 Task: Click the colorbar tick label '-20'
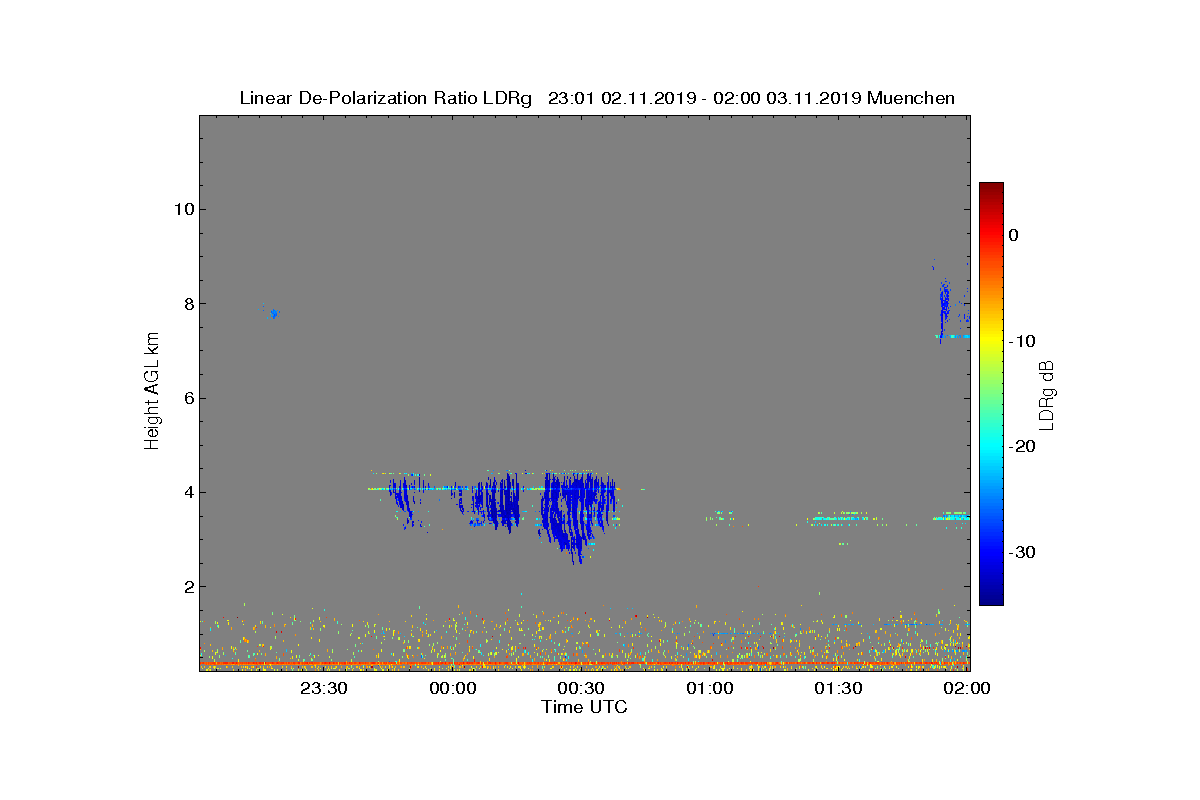point(1022,447)
